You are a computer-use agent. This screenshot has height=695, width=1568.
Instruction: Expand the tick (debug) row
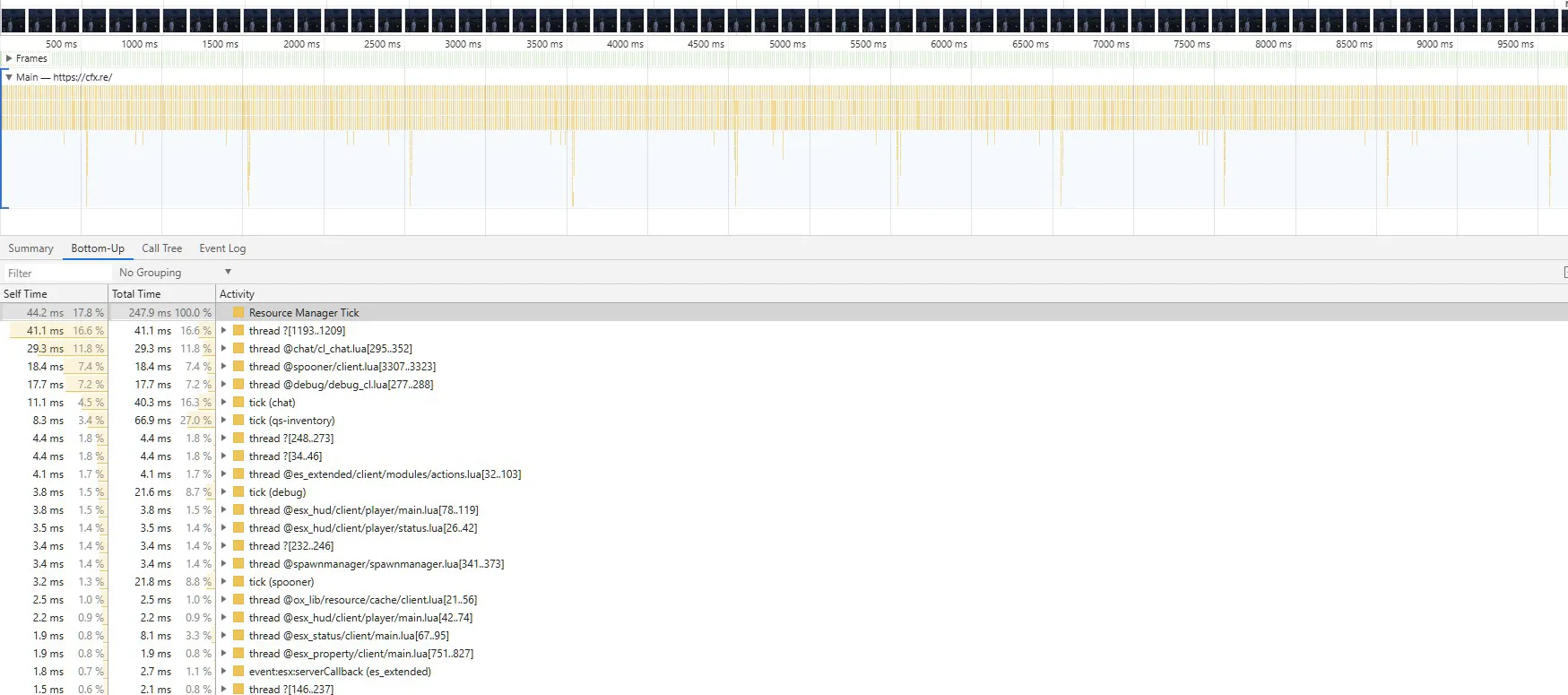224,492
